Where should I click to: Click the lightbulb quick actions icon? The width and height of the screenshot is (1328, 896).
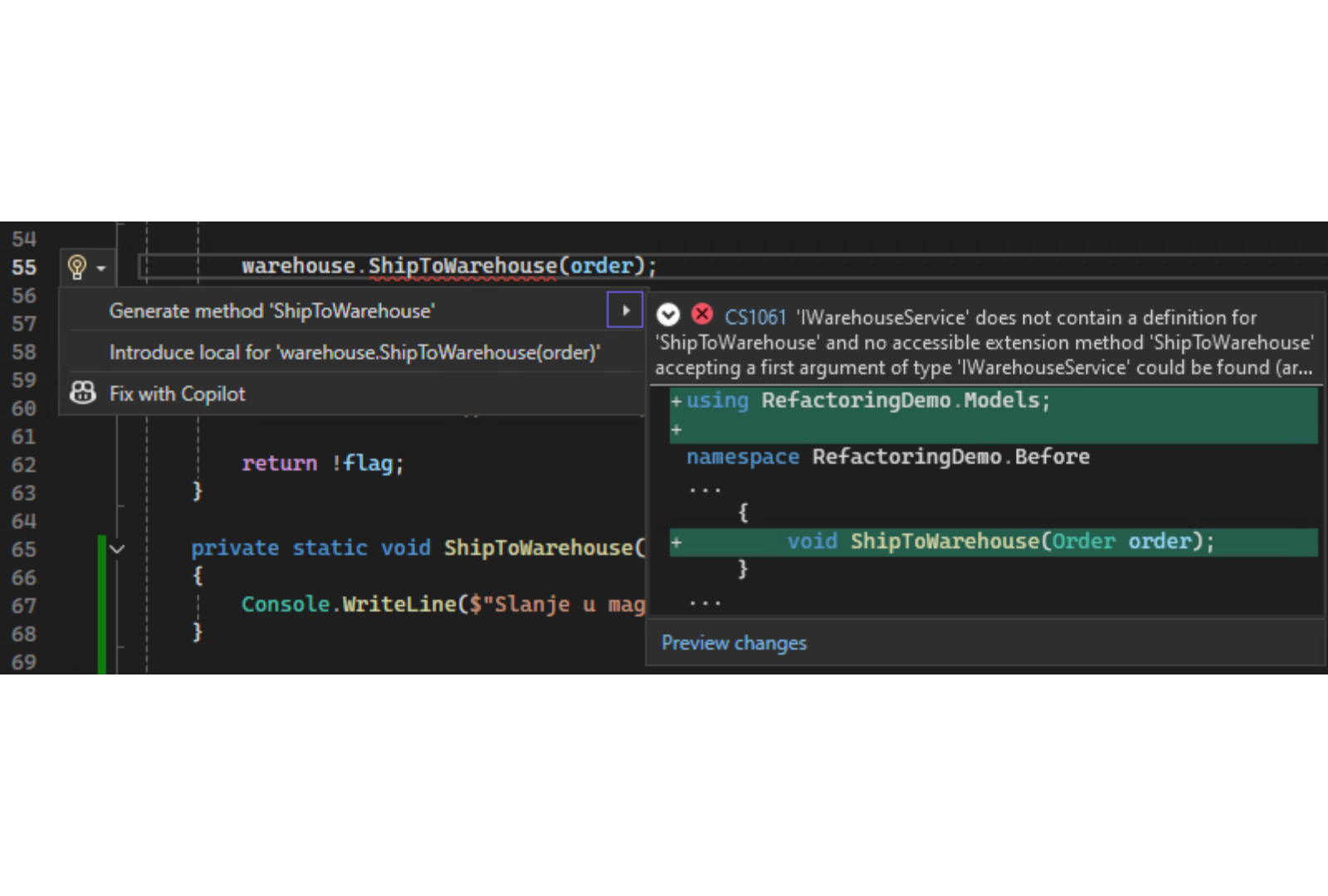(x=76, y=267)
